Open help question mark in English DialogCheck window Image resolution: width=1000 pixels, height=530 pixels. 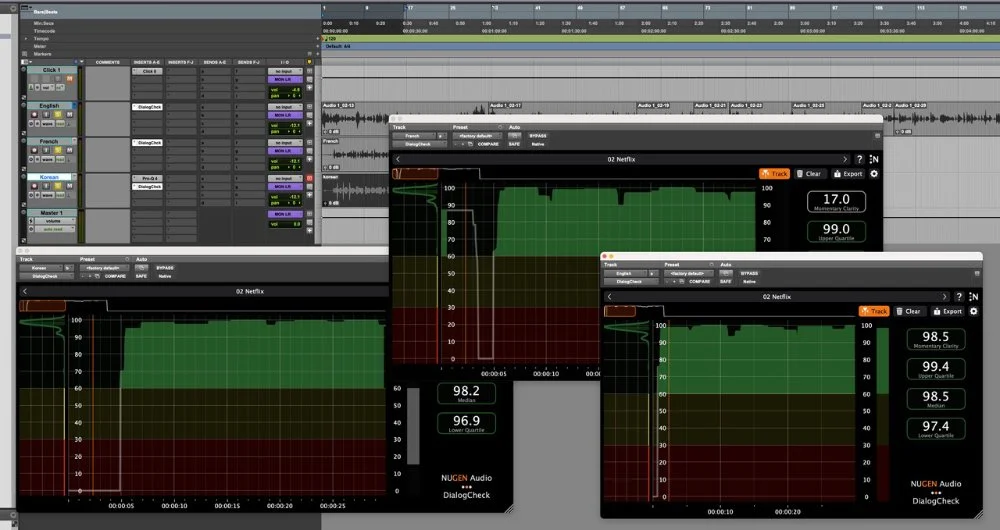tap(959, 297)
